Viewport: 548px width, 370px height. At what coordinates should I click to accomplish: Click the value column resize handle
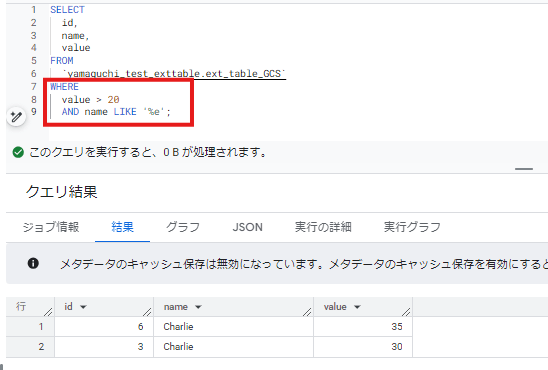[406, 312]
